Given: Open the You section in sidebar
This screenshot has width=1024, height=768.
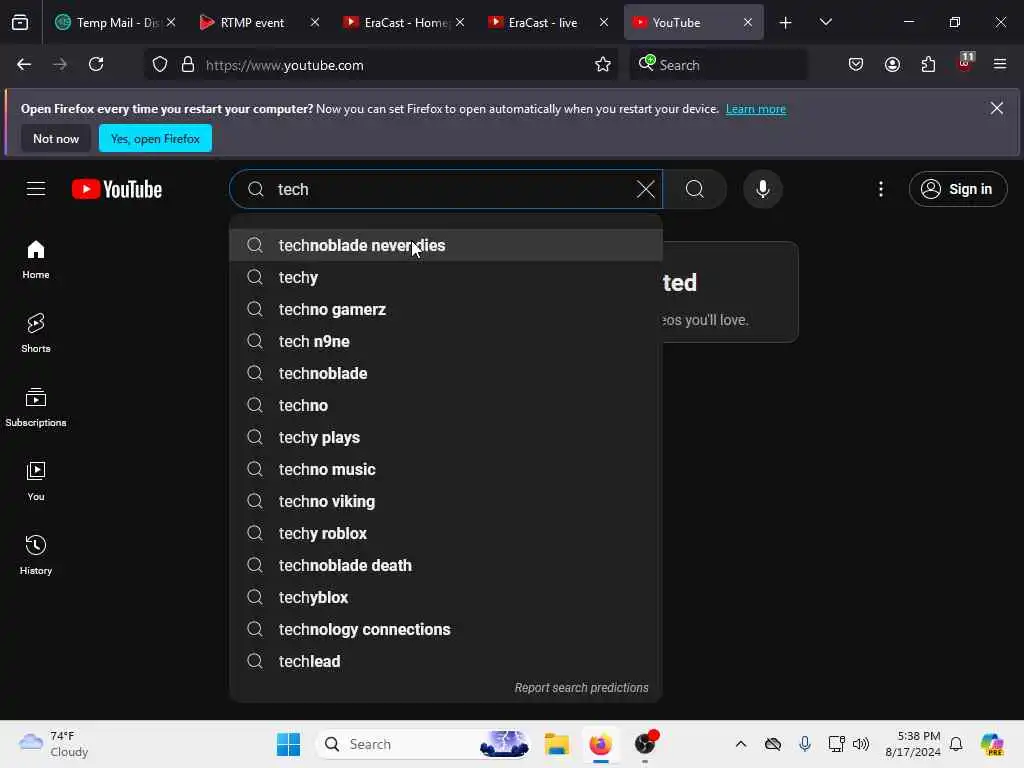Looking at the screenshot, I should 36,481.
